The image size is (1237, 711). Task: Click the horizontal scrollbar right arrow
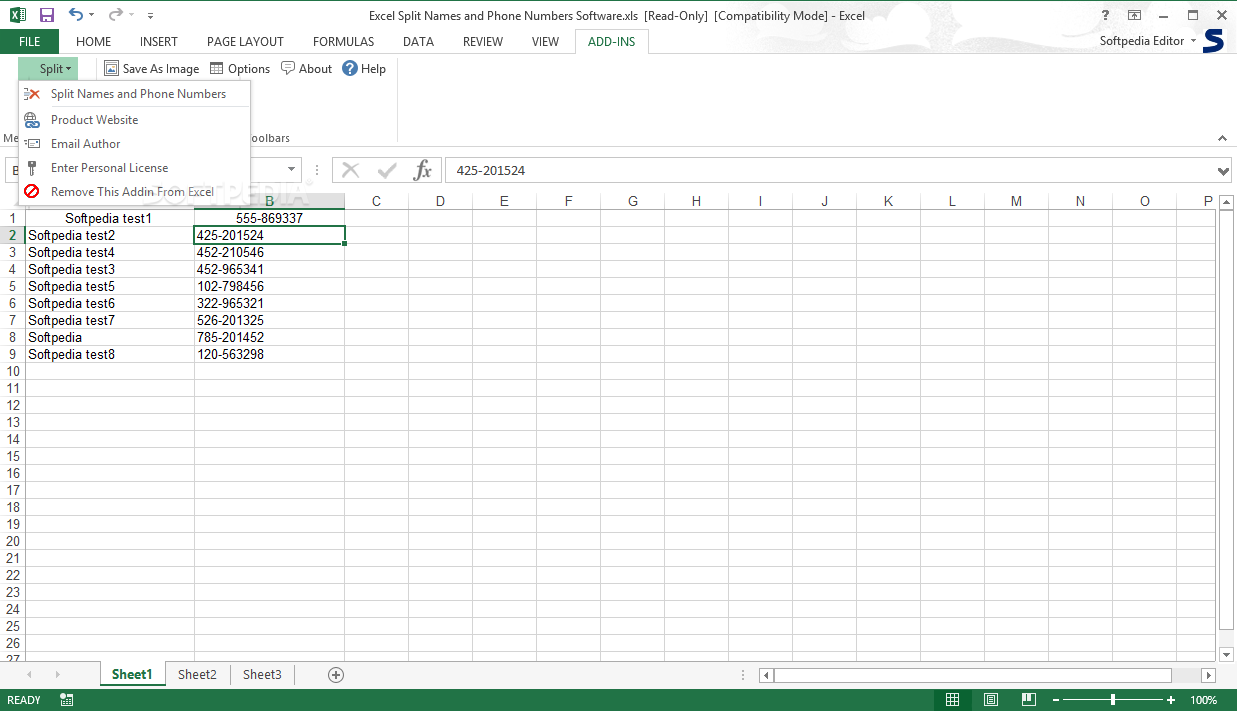pos(1208,675)
